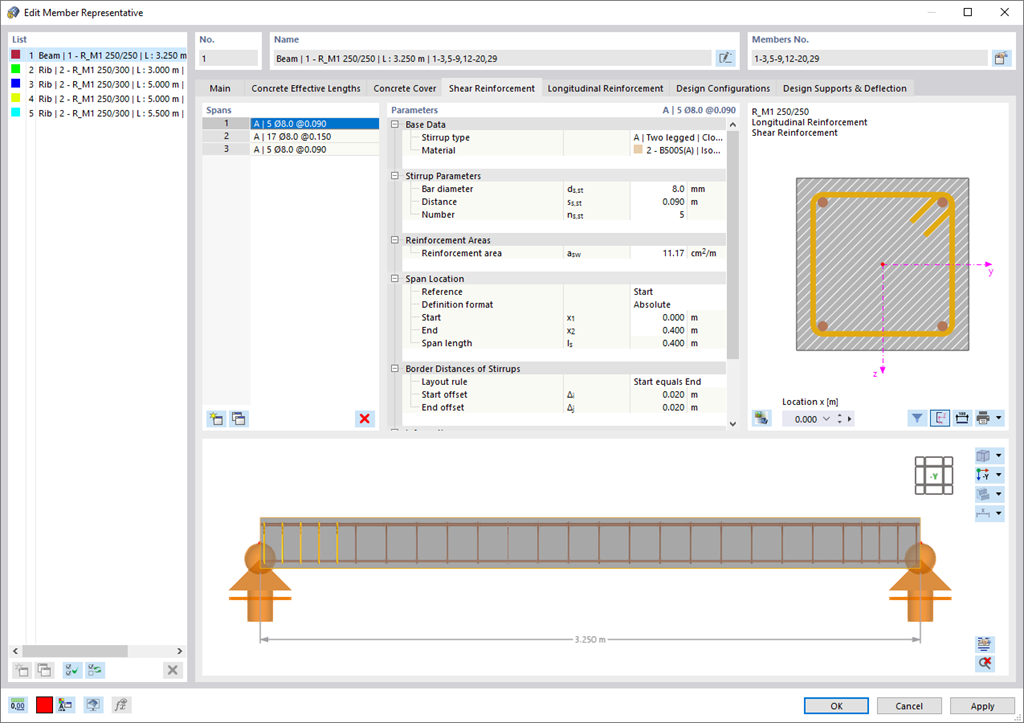The width and height of the screenshot is (1024, 723).
Task: Click the filter funnel icon in section preview
Action: tap(917, 418)
